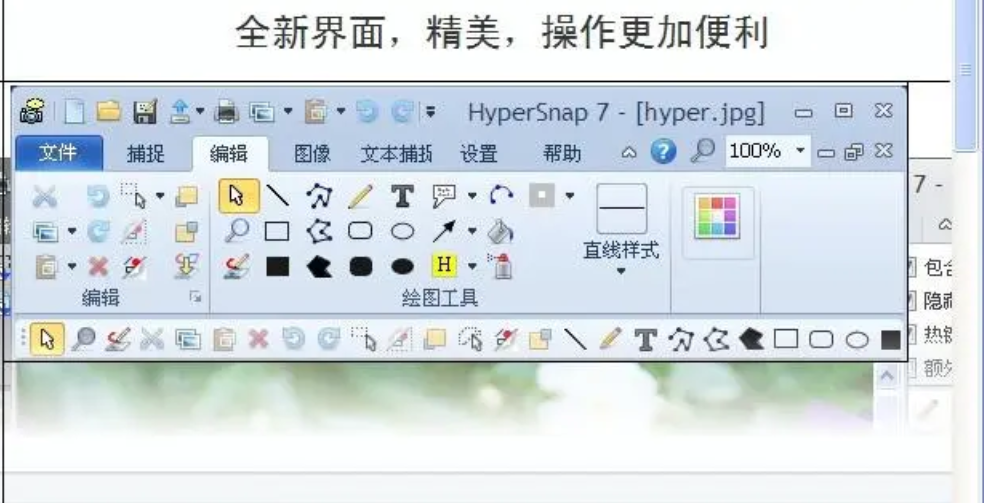Select the hollow ellipse tool in ribbon
This screenshot has width=984, height=503.
click(x=402, y=231)
